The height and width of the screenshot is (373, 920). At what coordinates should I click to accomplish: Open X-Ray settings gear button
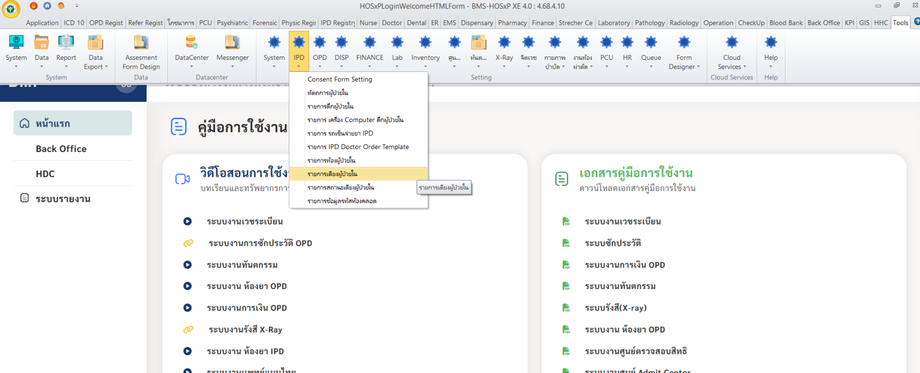click(504, 51)
